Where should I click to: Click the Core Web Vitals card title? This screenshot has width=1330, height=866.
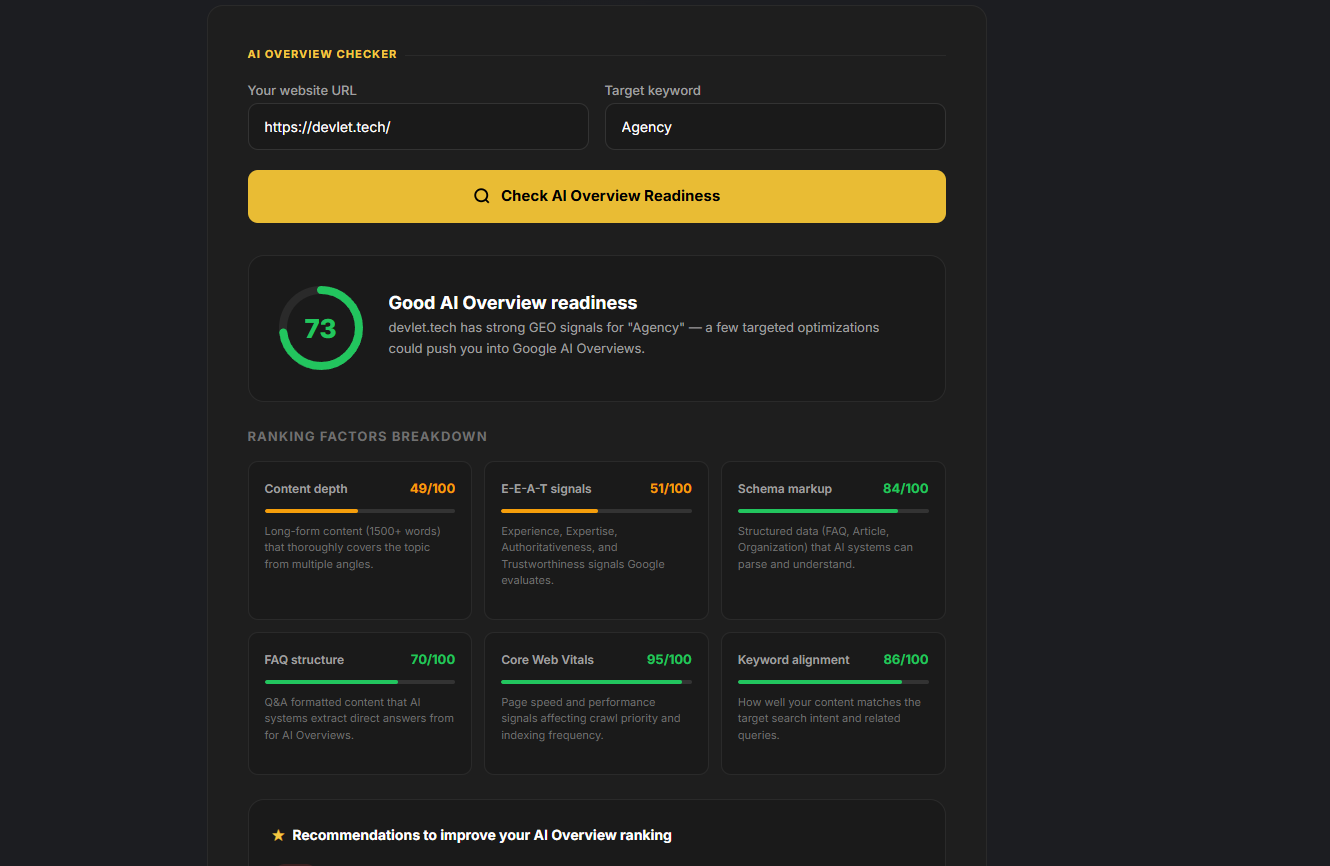click(547, 660)
